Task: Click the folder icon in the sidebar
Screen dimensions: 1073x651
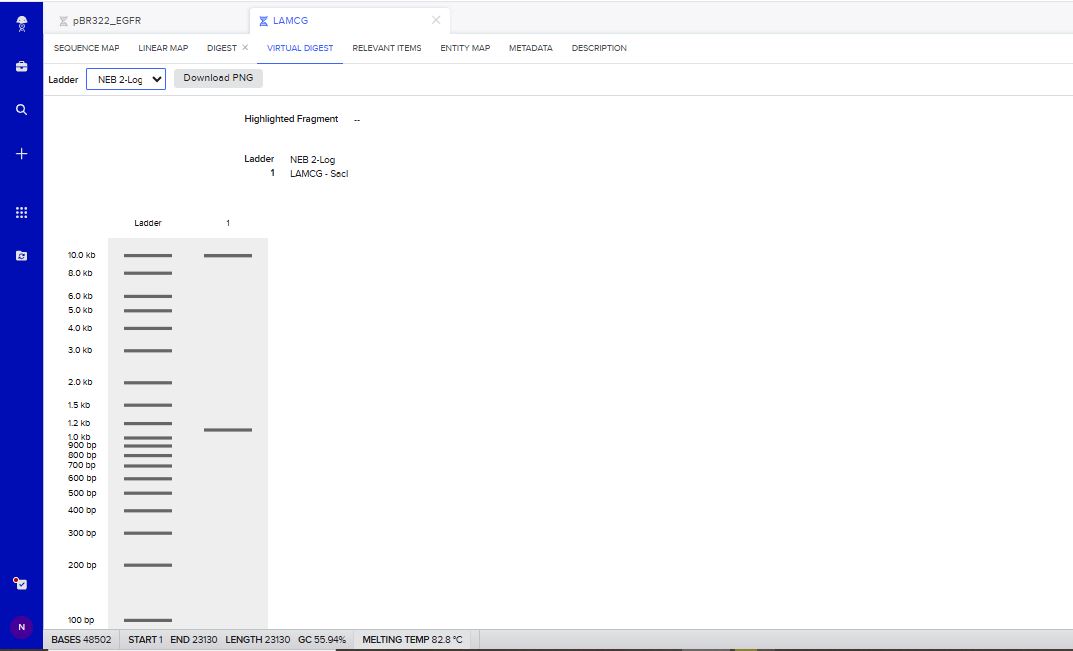Action: [x=21, y=256]
